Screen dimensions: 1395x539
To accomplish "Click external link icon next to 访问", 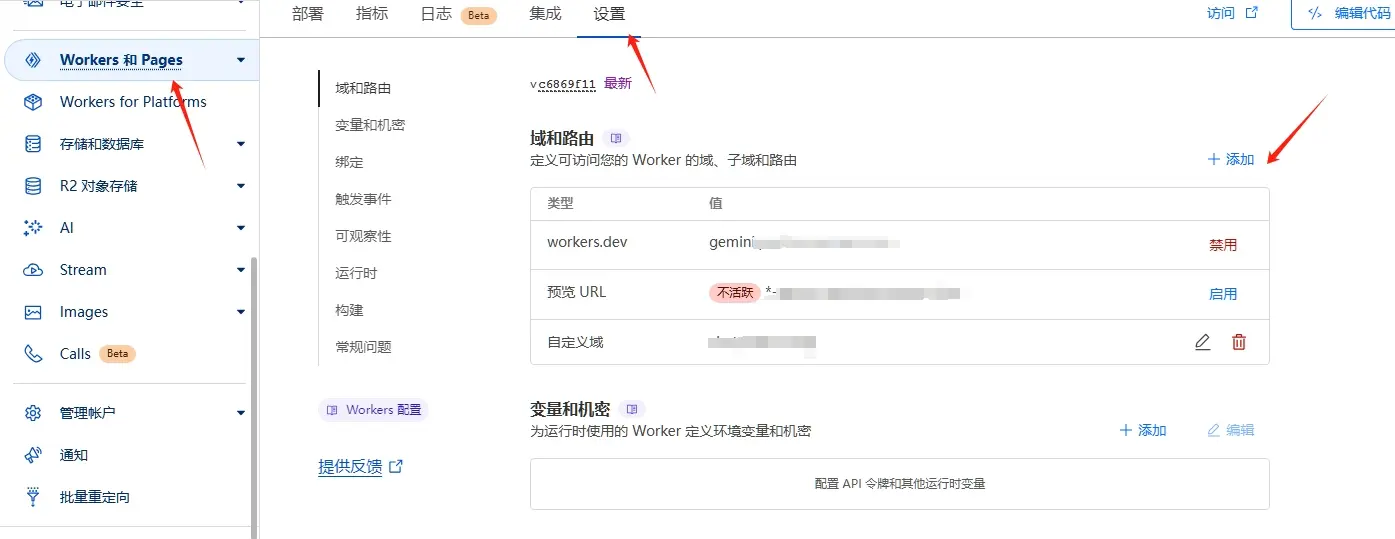I will (1251, 13).
